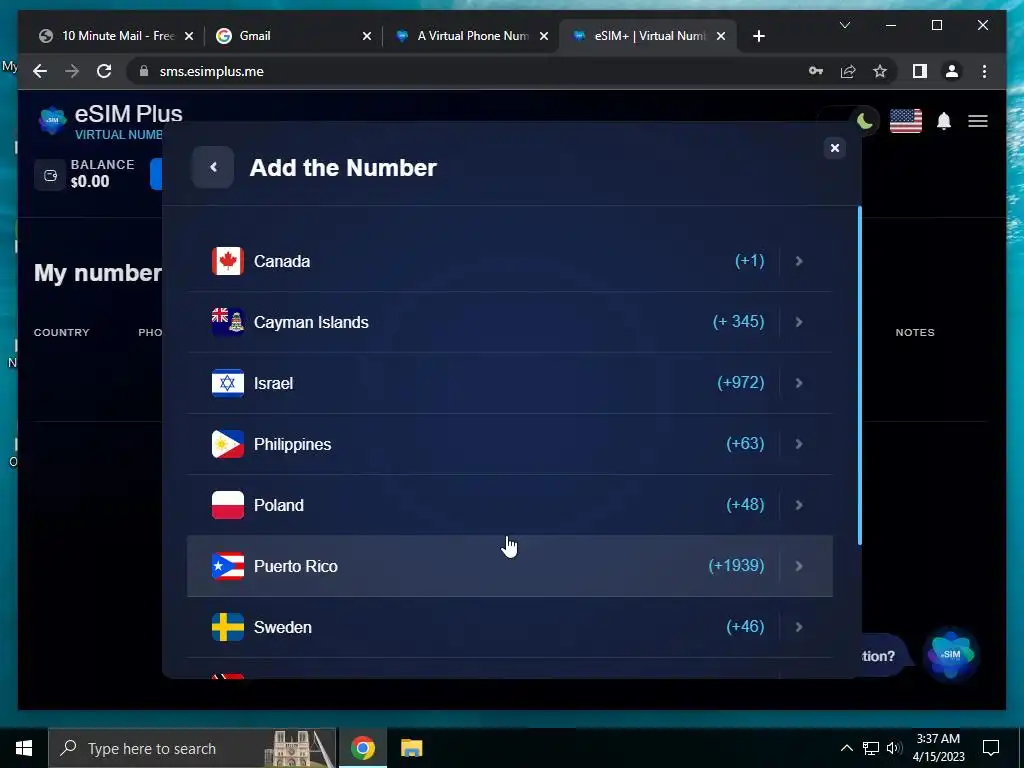Viewport: 1024px width, 768px height.
Task: Switch to Gmail tab
Action: pyautogui.click(x=293, y=36)
